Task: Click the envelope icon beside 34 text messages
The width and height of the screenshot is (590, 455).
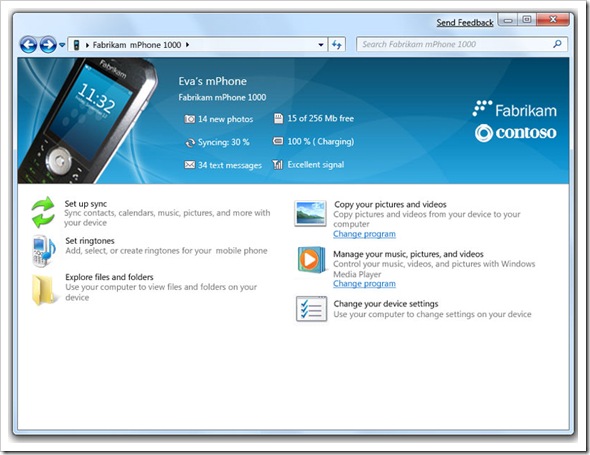Action: (x=190, y=165)
